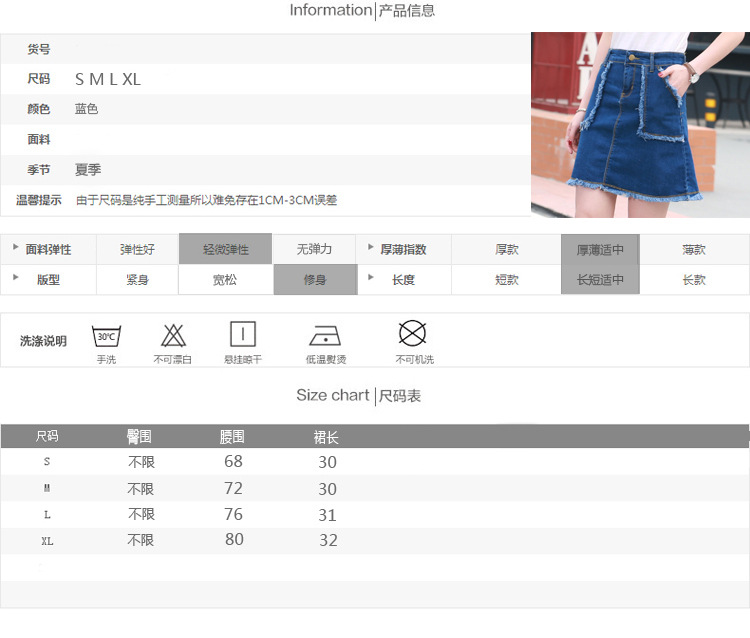Select the 无弹力 elasticity cell
The height and width of the screenshot is (638, 750).
tap(314, 249)
